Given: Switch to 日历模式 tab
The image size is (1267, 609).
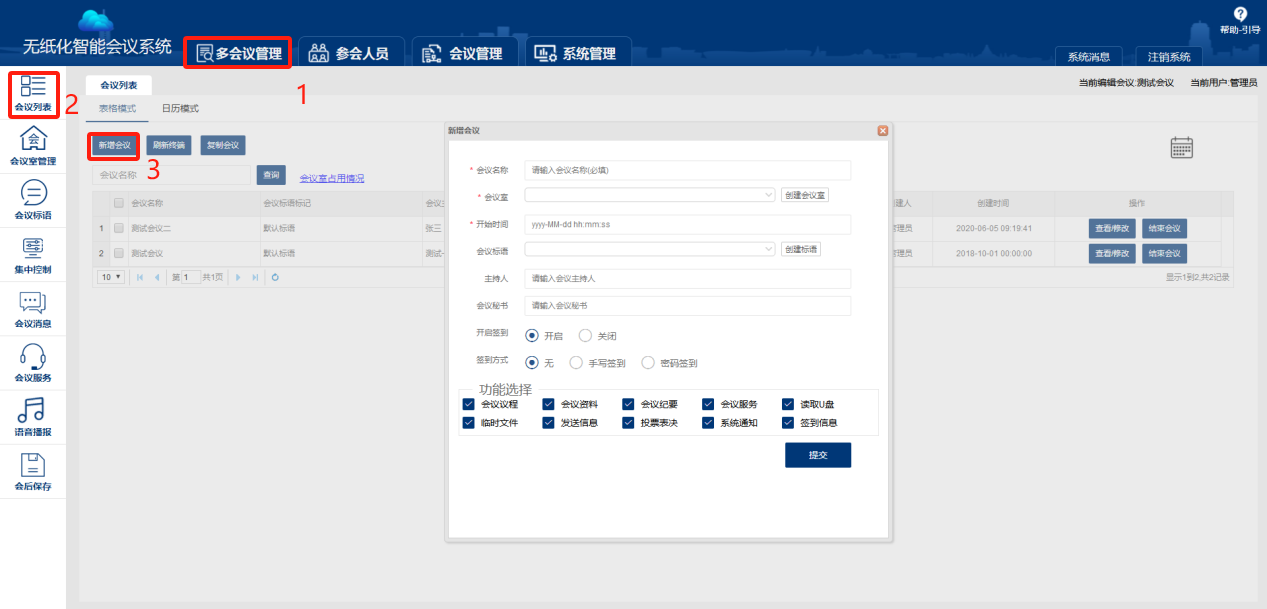Looking at the screenshot, I should tap(180, 108).
